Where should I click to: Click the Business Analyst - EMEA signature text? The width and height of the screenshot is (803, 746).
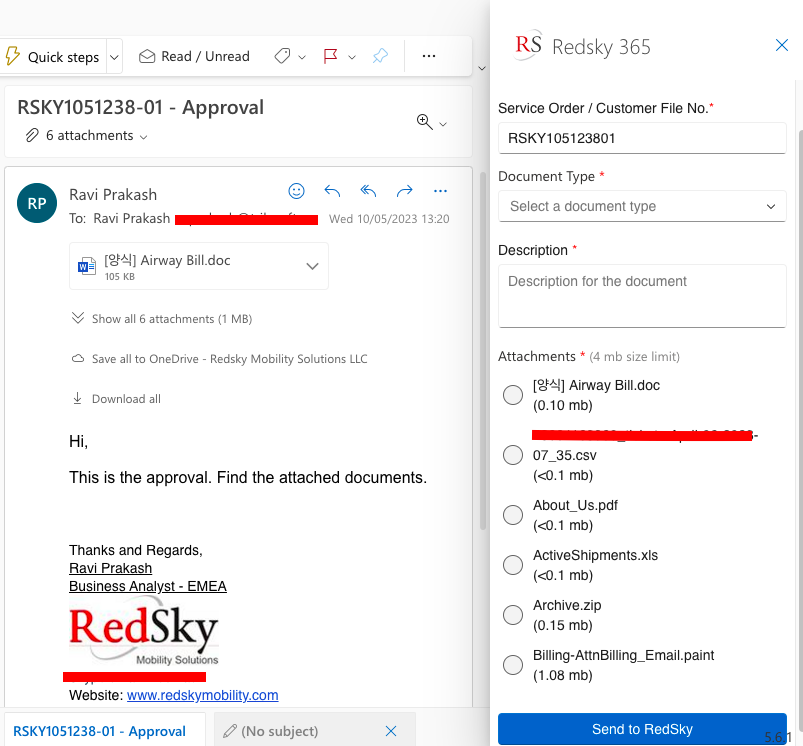(x=147, y=586)
